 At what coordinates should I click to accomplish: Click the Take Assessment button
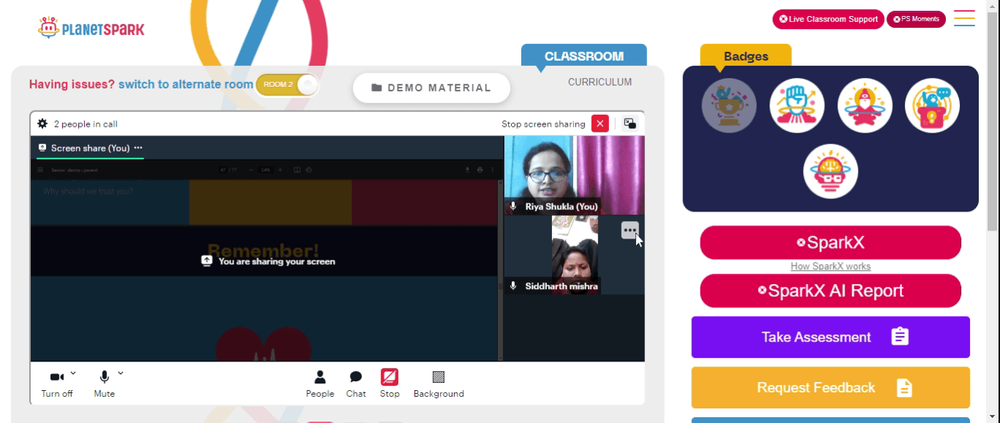830,337
